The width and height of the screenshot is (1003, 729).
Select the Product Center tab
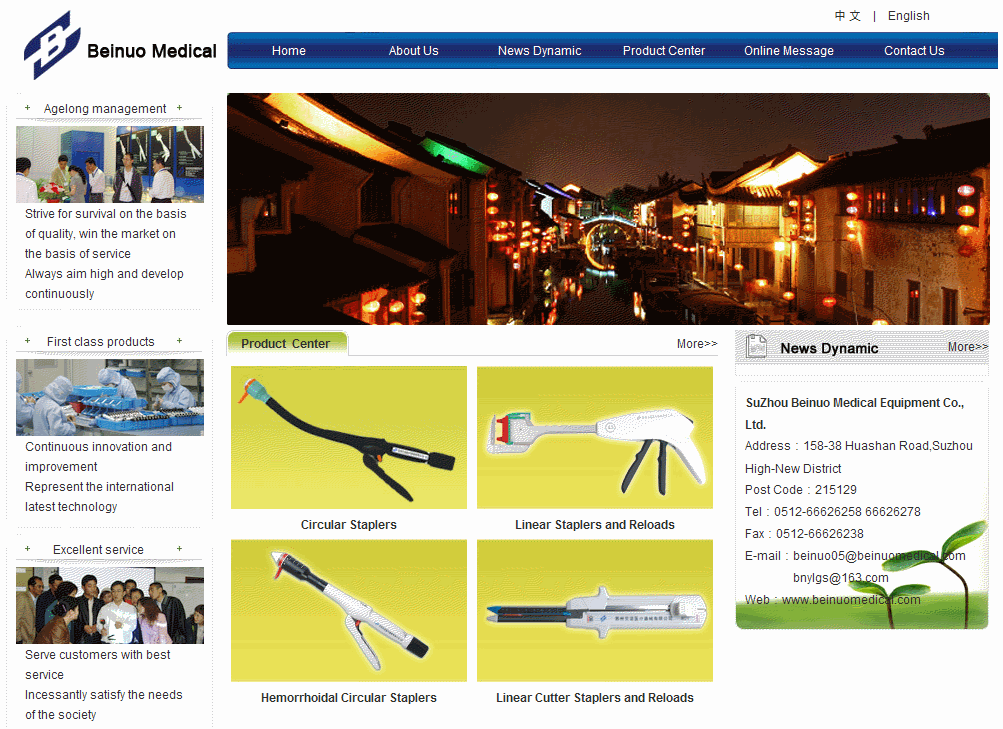pos(286,344)
